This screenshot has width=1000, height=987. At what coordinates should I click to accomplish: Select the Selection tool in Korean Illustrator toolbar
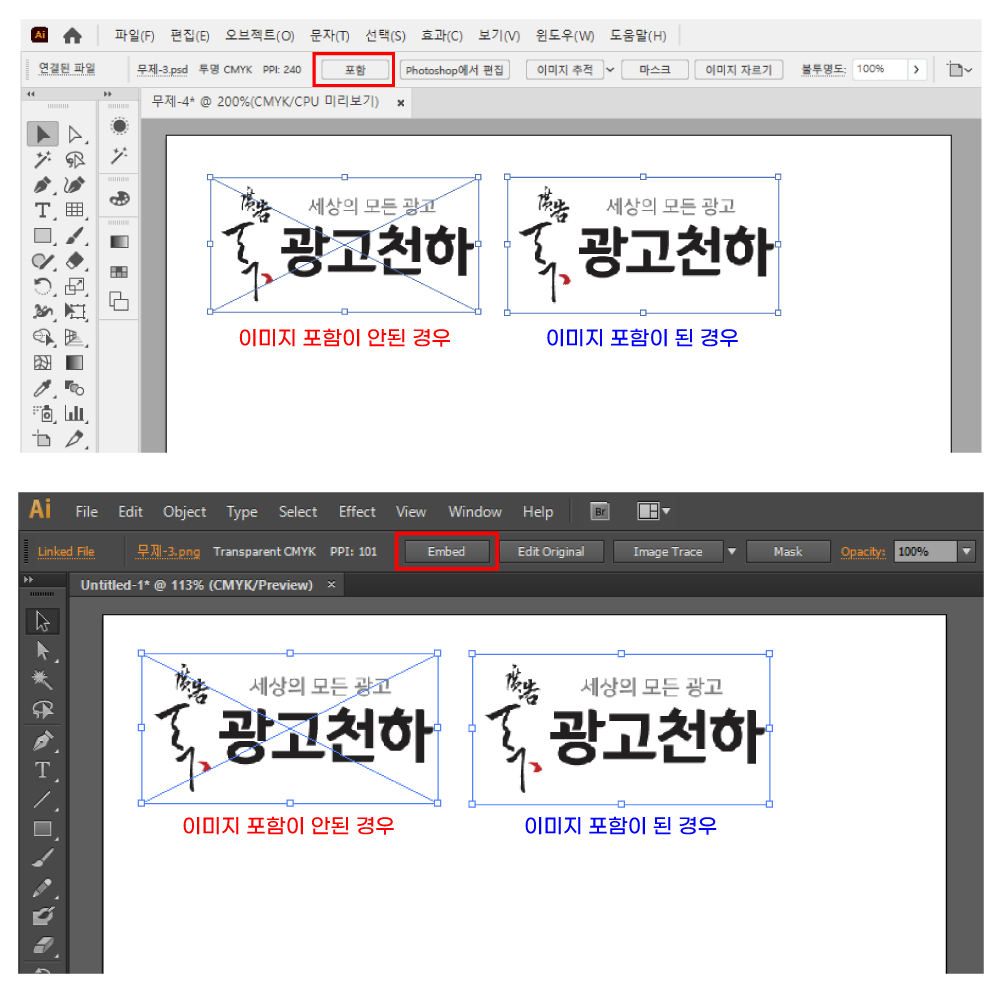[x=43, y=135]
